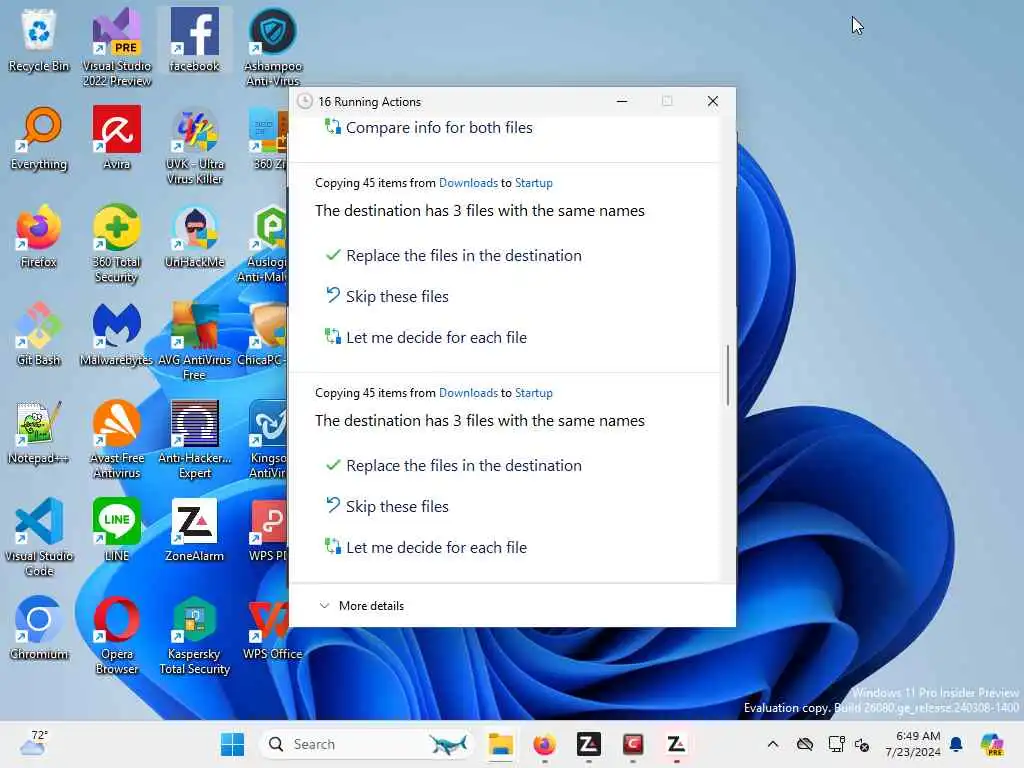The height and width of the screenshot is (768, 1024).
Task: Open the weather widget showing 72°
Action: click(x=34, y=744)
